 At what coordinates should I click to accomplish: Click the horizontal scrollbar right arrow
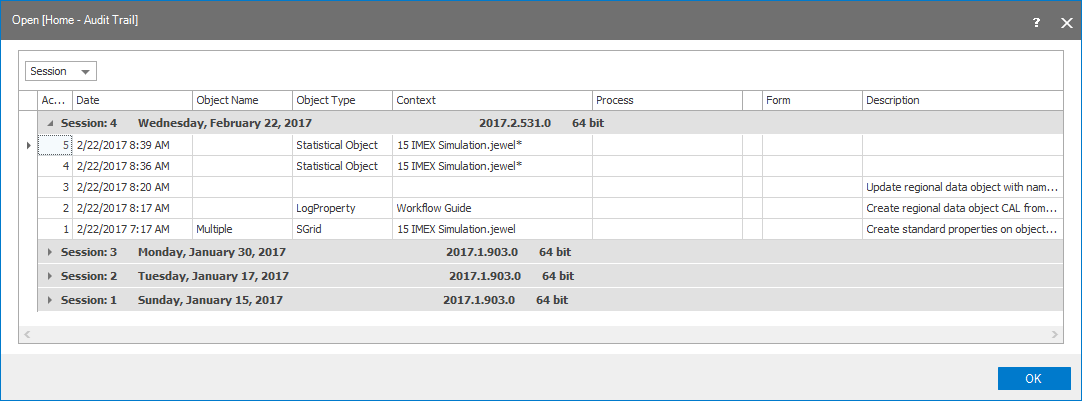[1055, 333]
